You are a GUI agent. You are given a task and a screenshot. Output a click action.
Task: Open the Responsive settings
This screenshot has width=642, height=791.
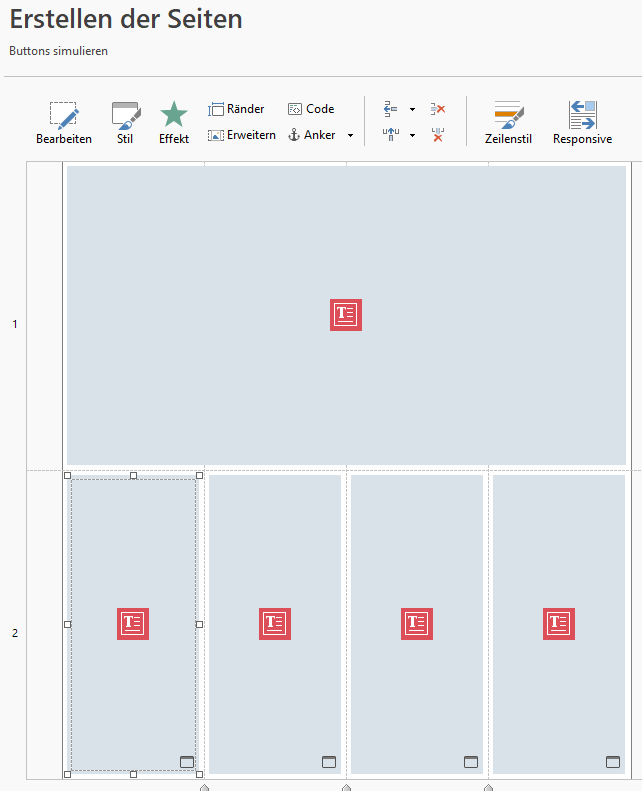(582, 115)
